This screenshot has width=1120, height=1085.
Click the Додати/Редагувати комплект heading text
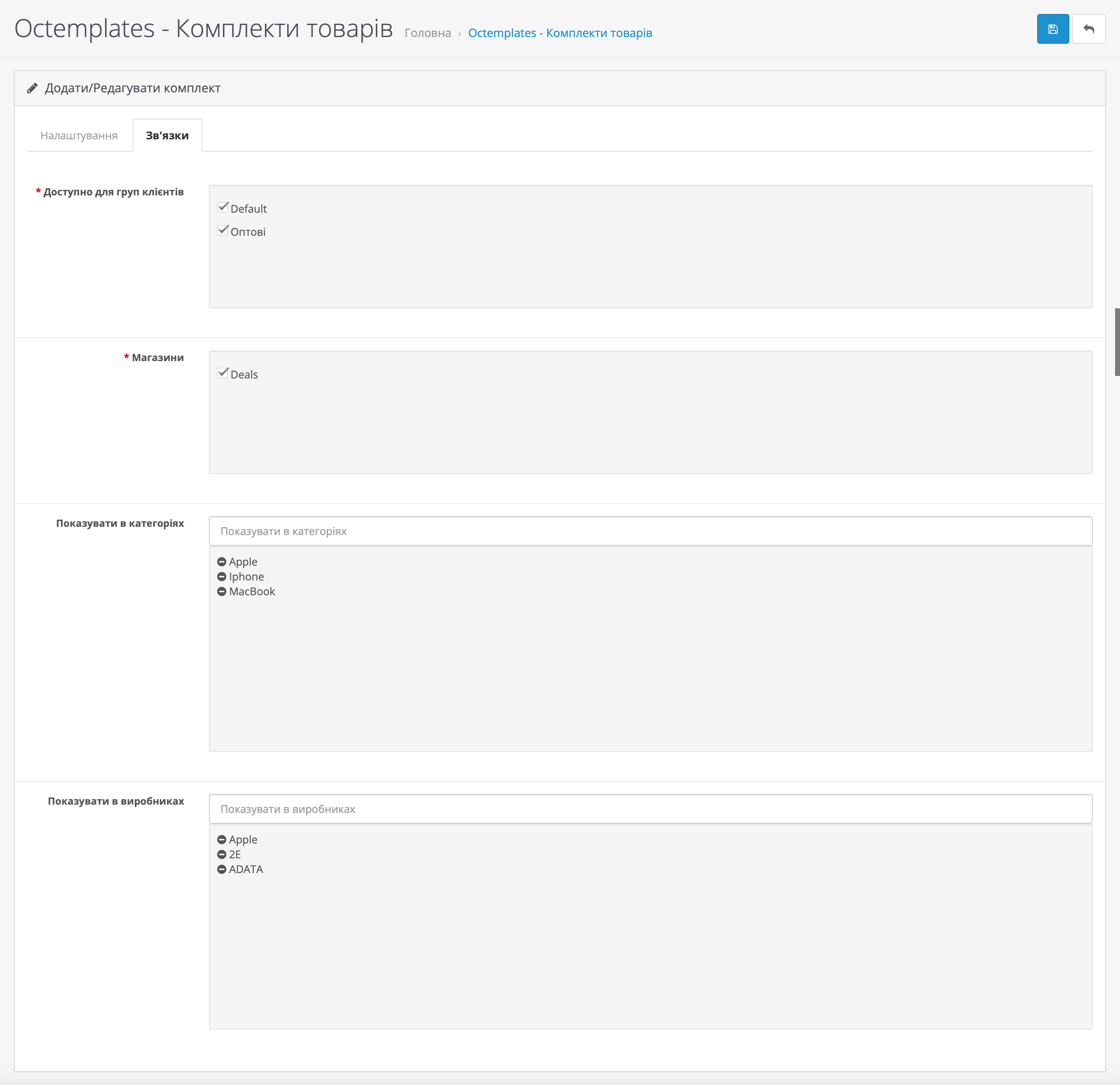[133, 88]
